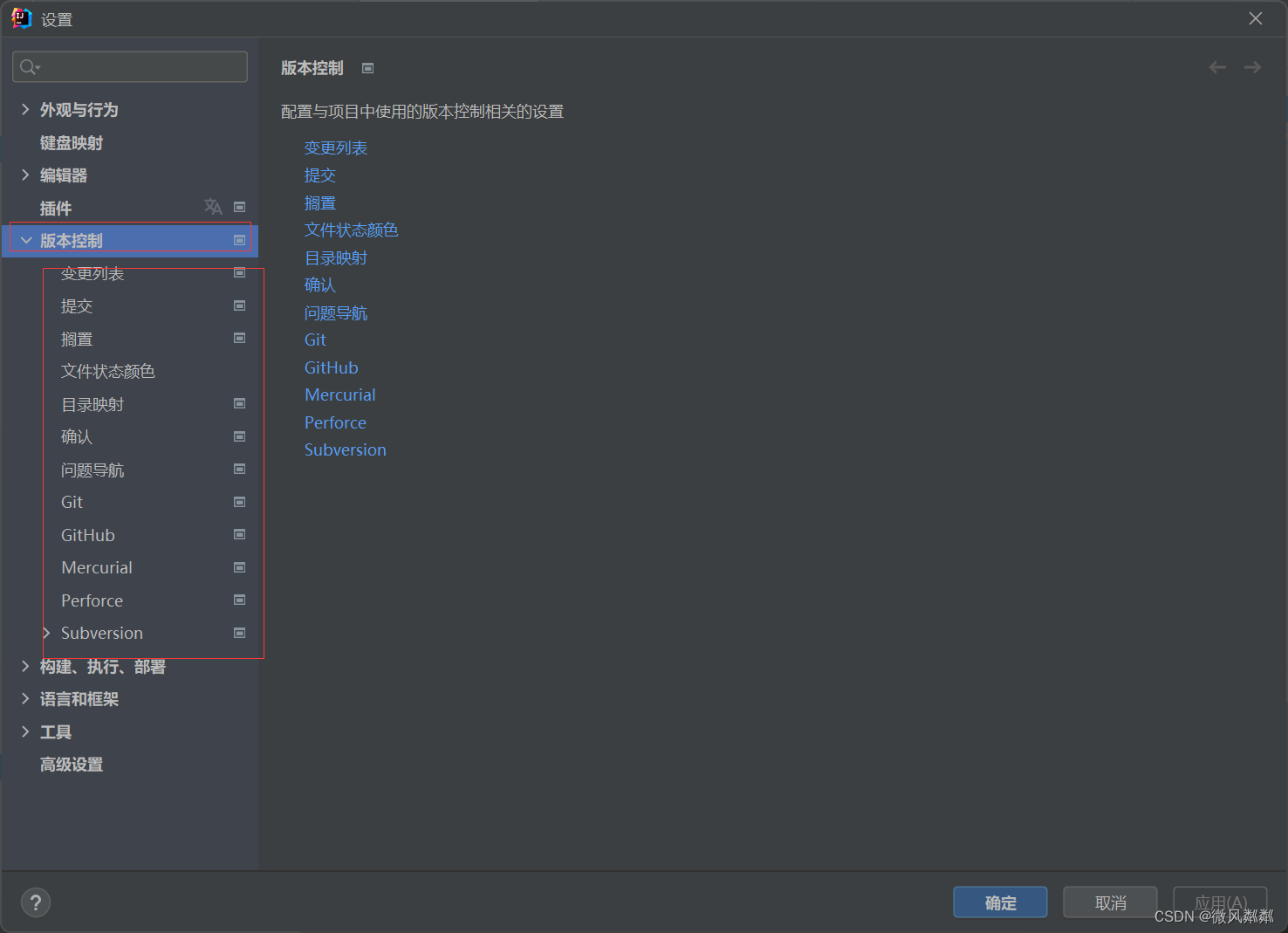Select 键盘映射 in the settings tree
Image resolution: width=1288 pixels, height=933 pixels.
(72, 142)
